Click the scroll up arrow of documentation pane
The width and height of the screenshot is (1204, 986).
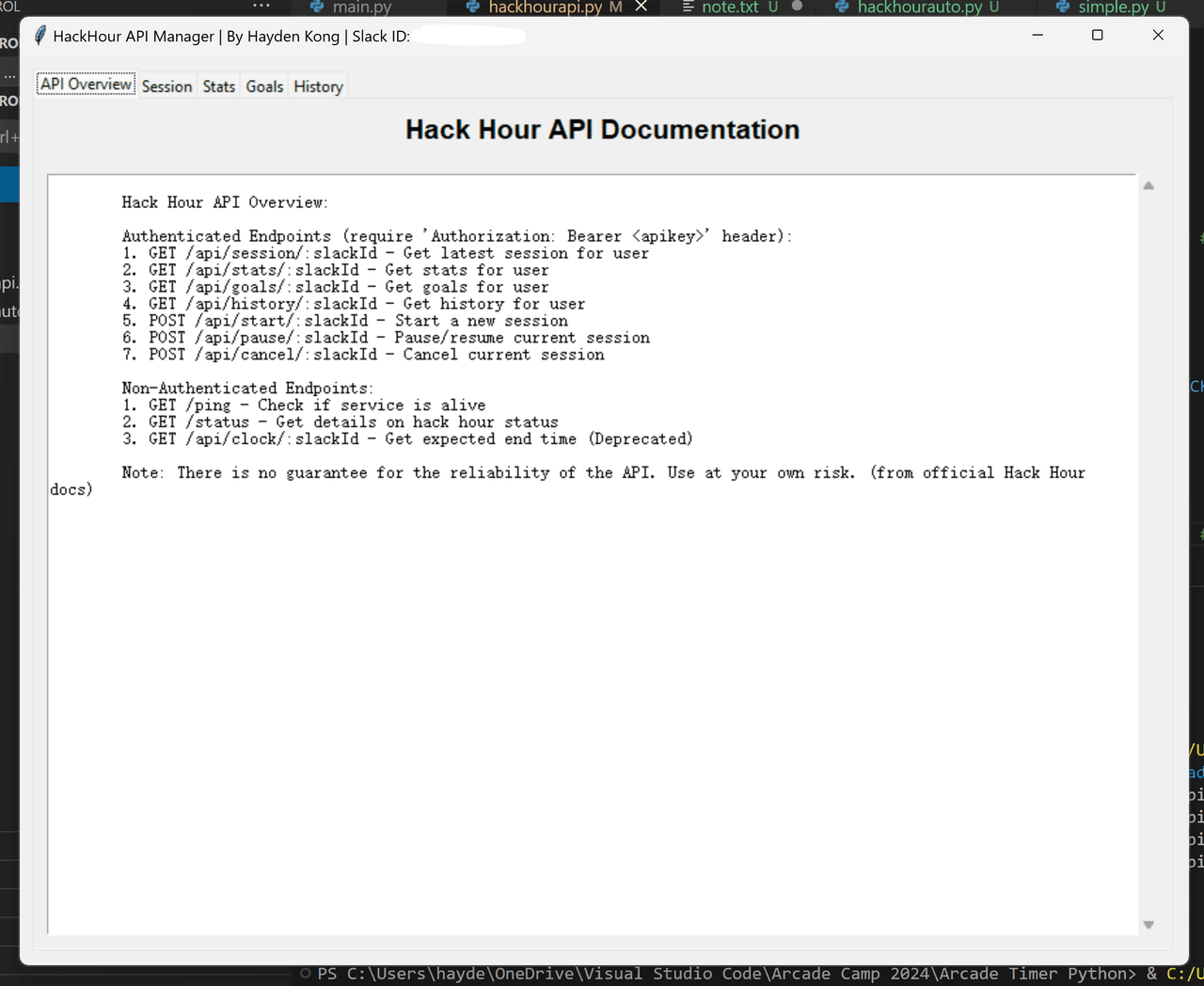[x=1149, y=186]
